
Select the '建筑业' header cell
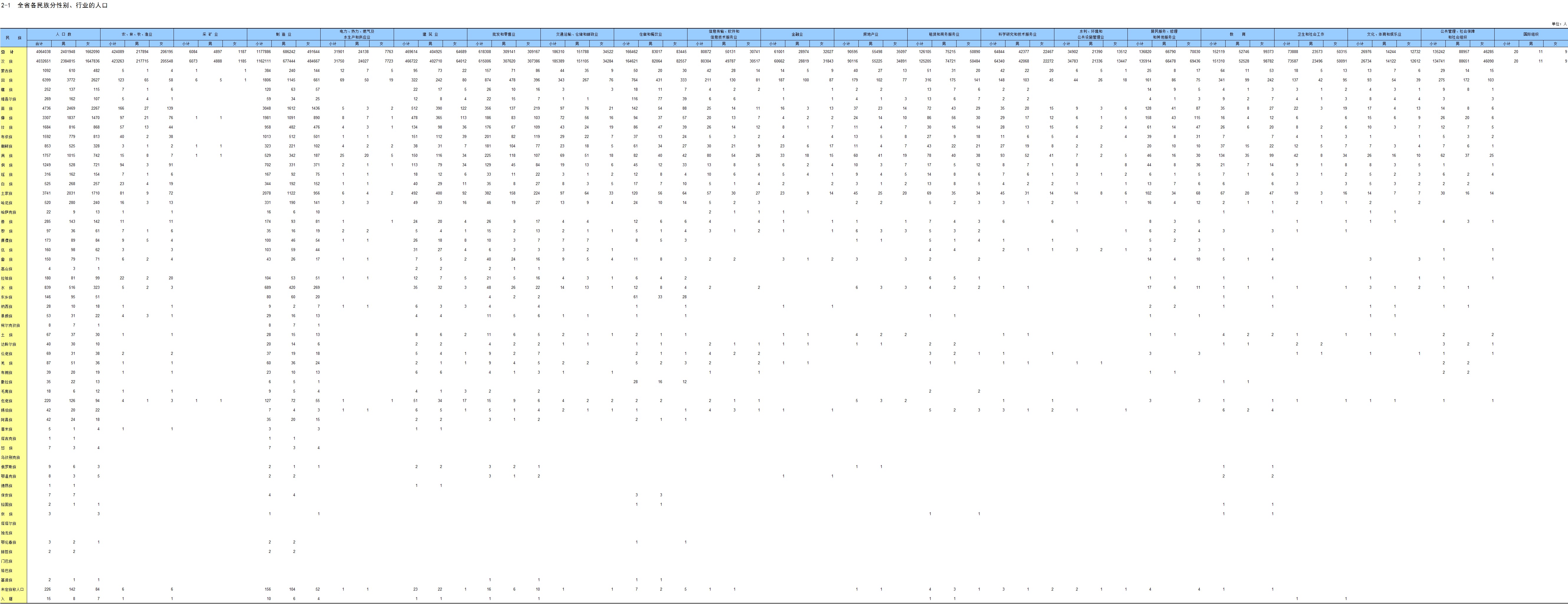(x=430, y=34)
